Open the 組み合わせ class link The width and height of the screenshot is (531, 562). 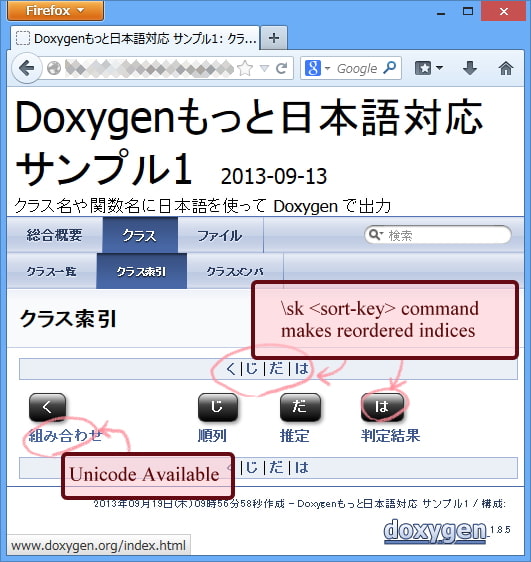click(65, 435)
